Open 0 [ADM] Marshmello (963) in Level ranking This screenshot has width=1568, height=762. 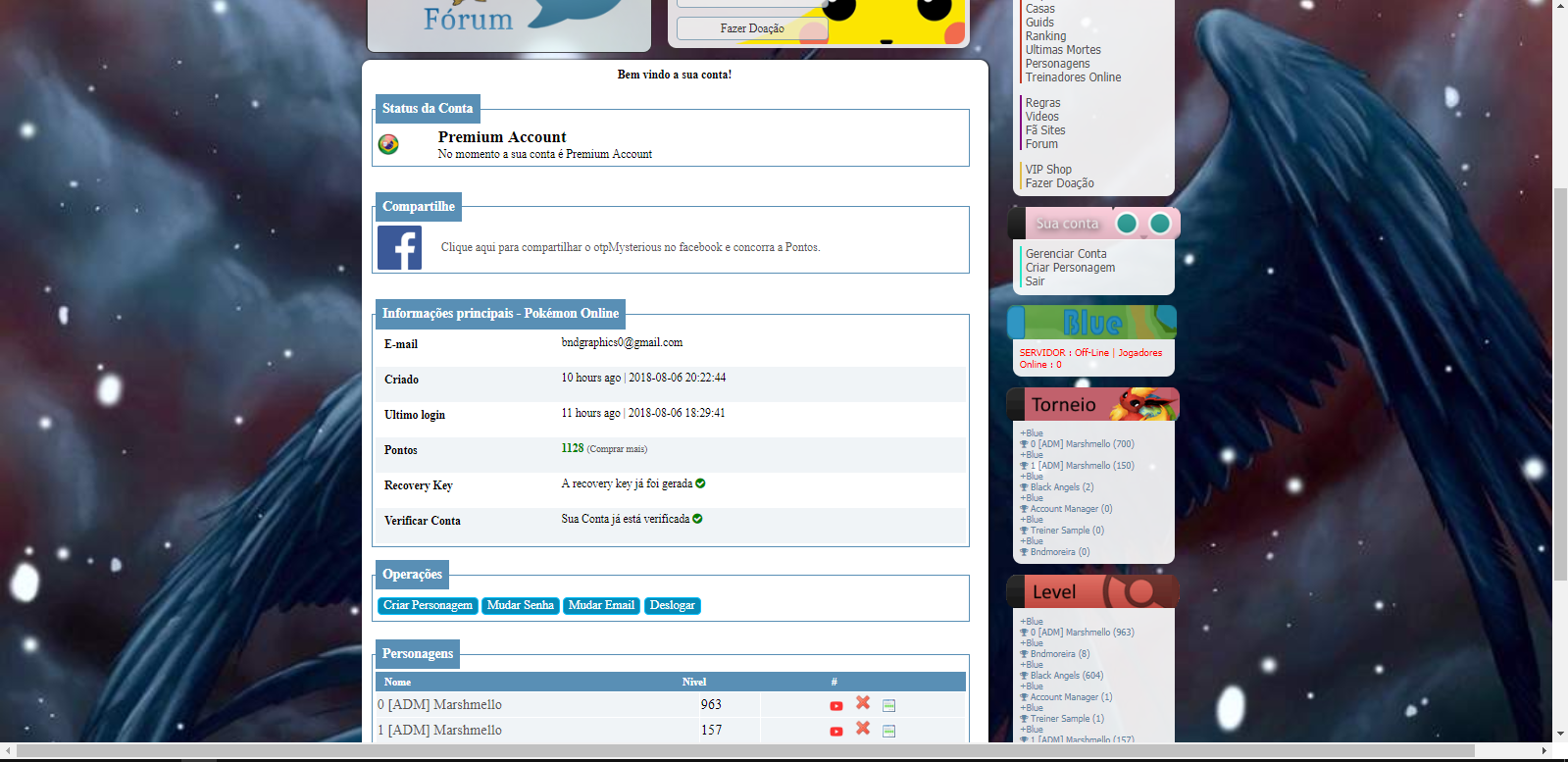(x=1083, y=633)
